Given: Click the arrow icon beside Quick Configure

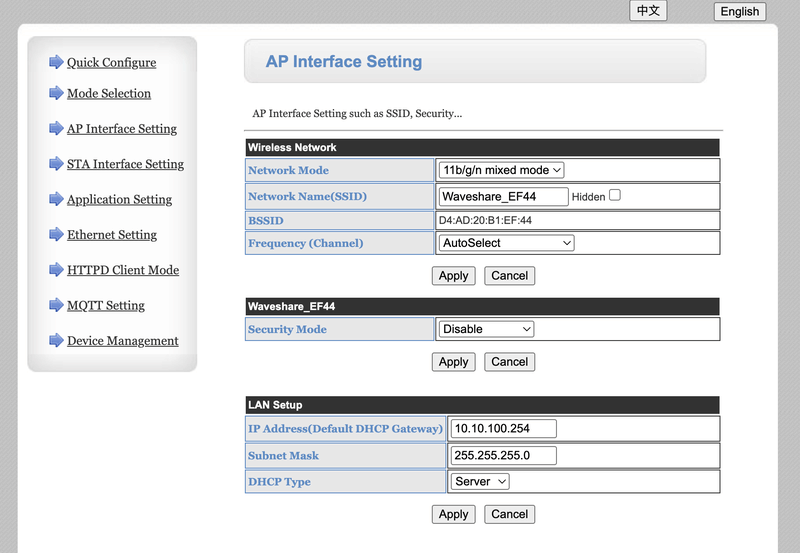Looking at the screenshot, I should (56, 62).
